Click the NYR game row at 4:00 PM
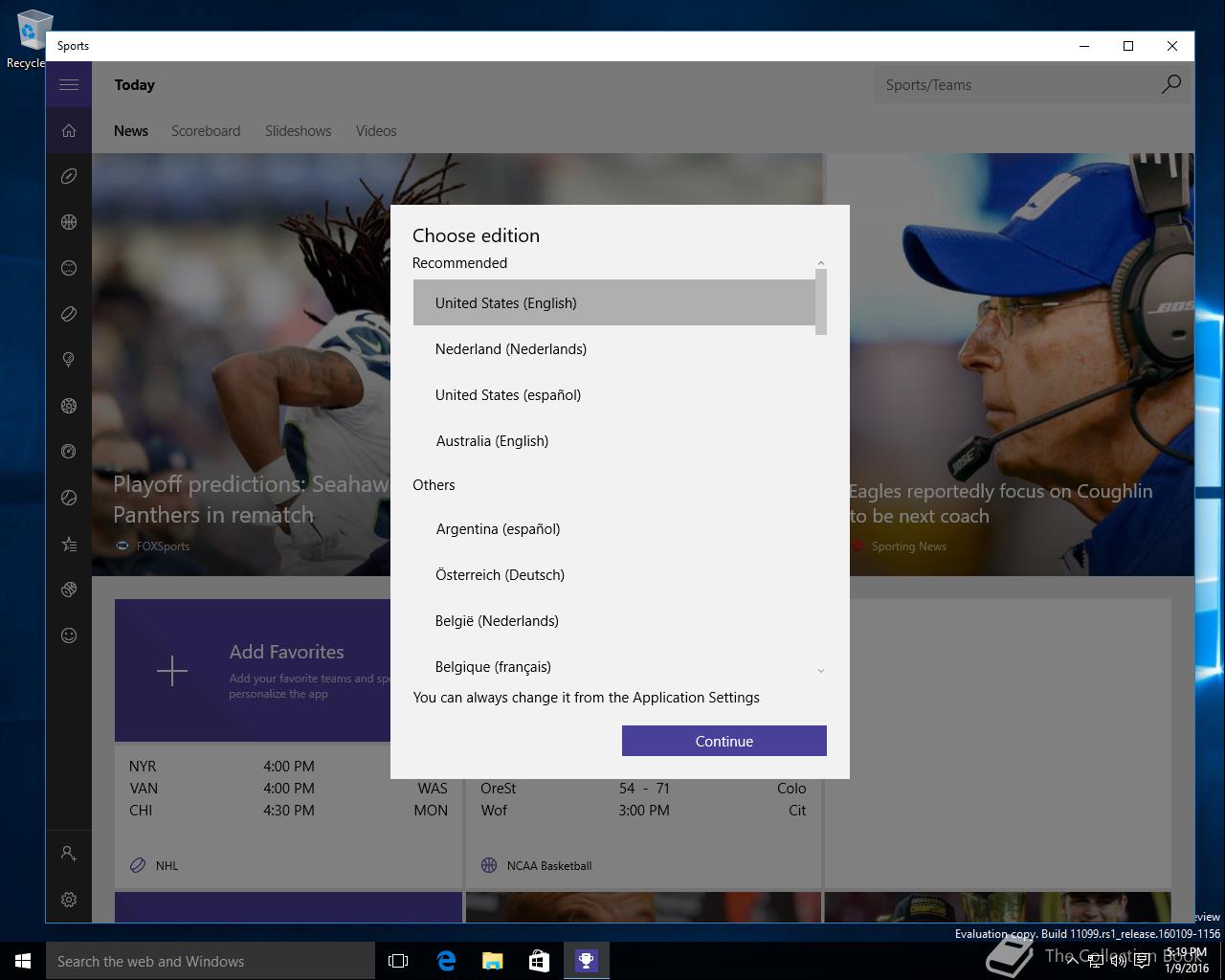Viewport: 1225px width, 980px height. [288, 766]
